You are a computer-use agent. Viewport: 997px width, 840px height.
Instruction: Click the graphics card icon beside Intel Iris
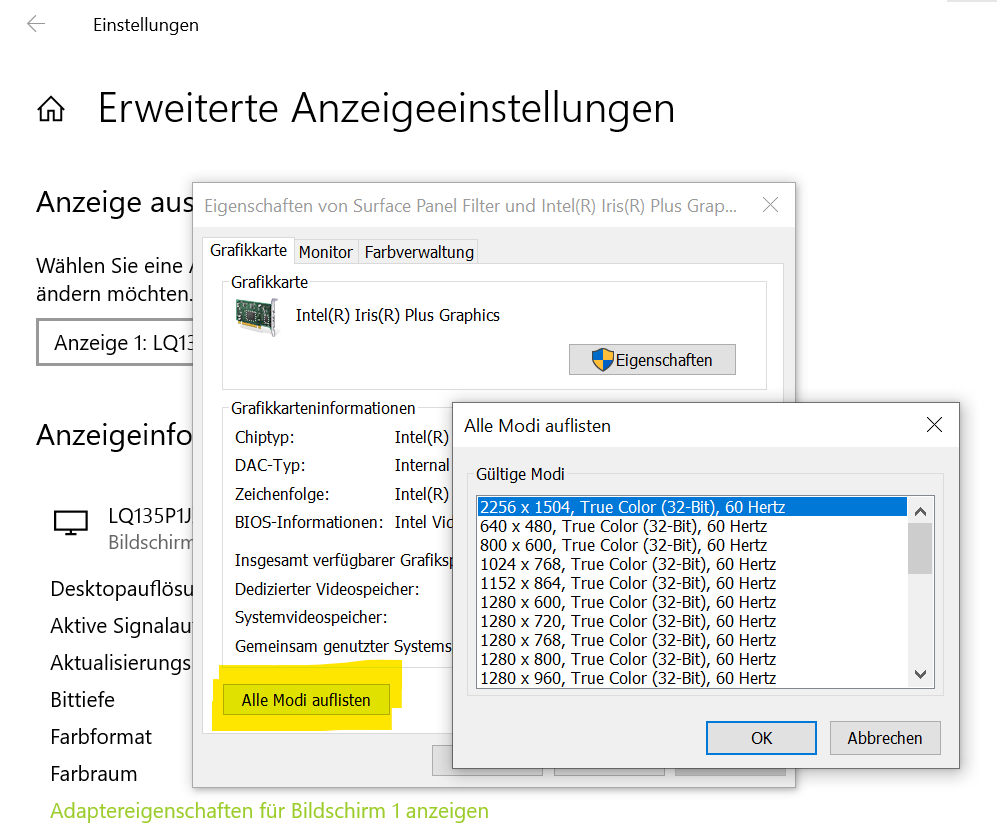click(257, 316)
